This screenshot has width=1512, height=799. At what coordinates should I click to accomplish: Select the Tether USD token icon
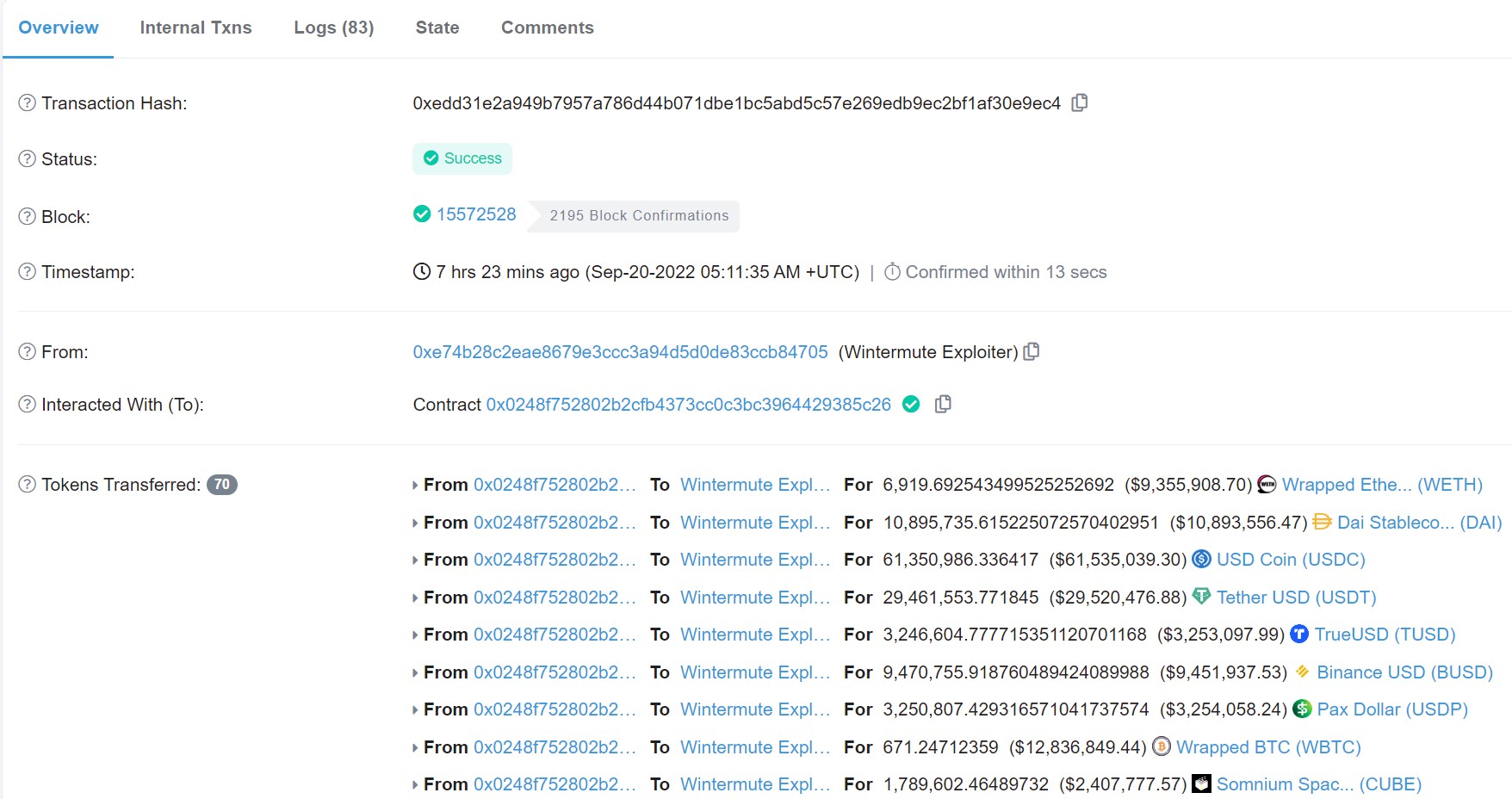click(1203, 597)
